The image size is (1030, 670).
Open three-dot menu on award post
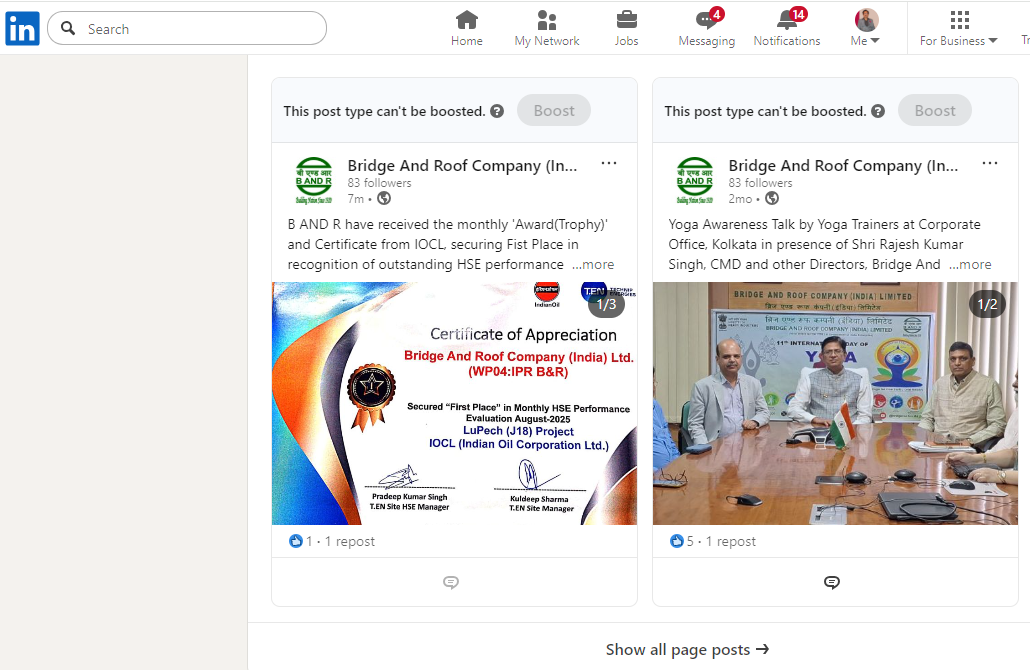609,163
